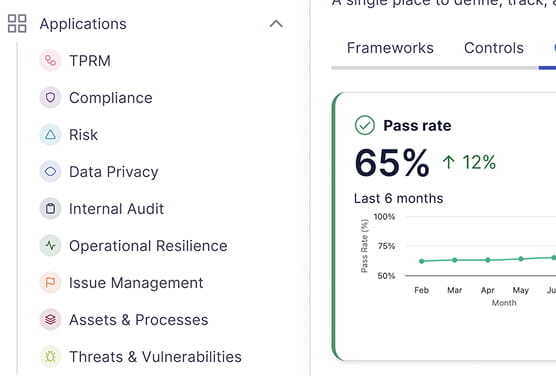Open Operational Resilience from the sidebar
The width and height of the screenshot is (556, 376).
tap(148, 246)
